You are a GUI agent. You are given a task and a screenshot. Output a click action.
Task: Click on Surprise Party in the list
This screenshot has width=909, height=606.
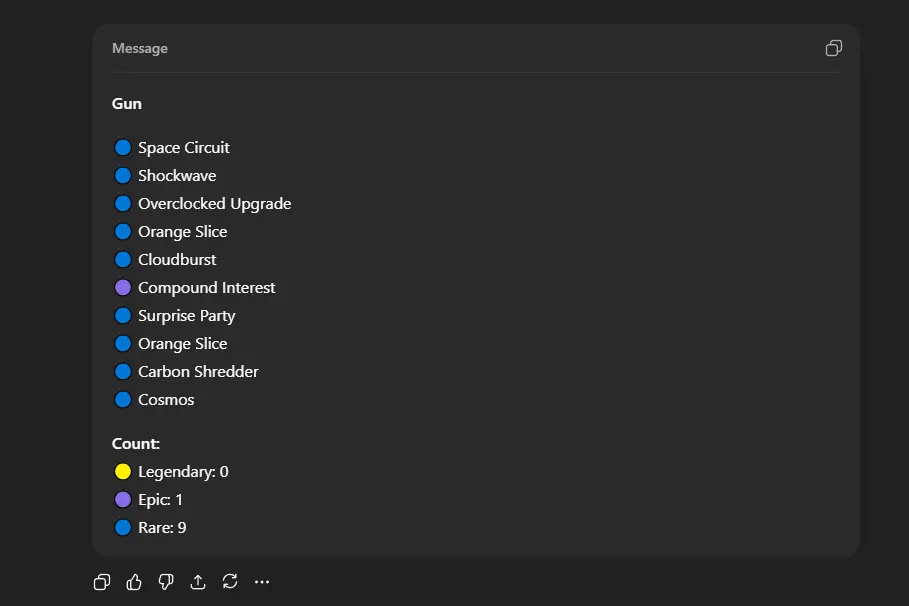click(186, 316)
